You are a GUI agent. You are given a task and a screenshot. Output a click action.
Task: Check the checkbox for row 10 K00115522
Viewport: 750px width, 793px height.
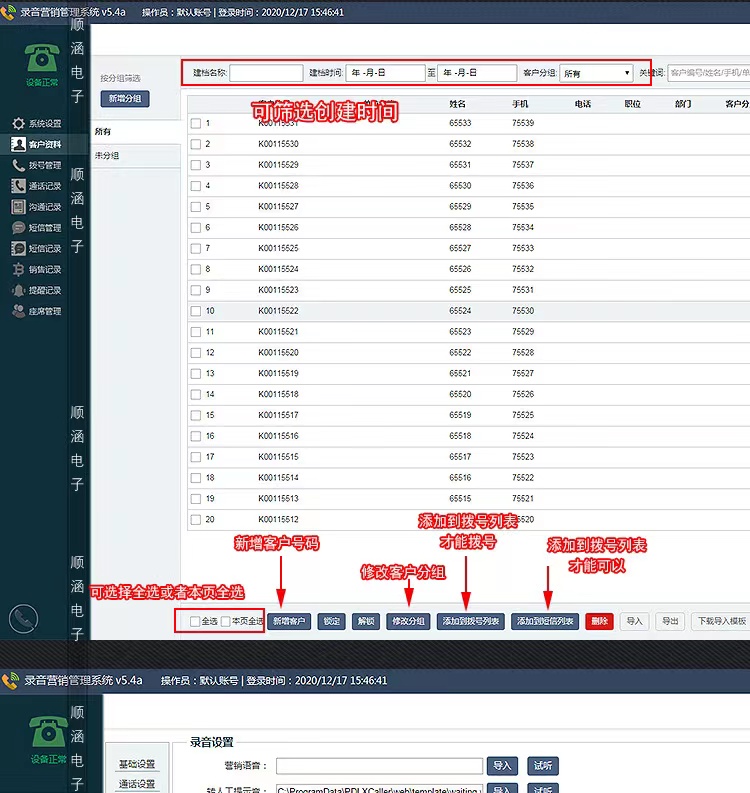(x=196, y=311)
